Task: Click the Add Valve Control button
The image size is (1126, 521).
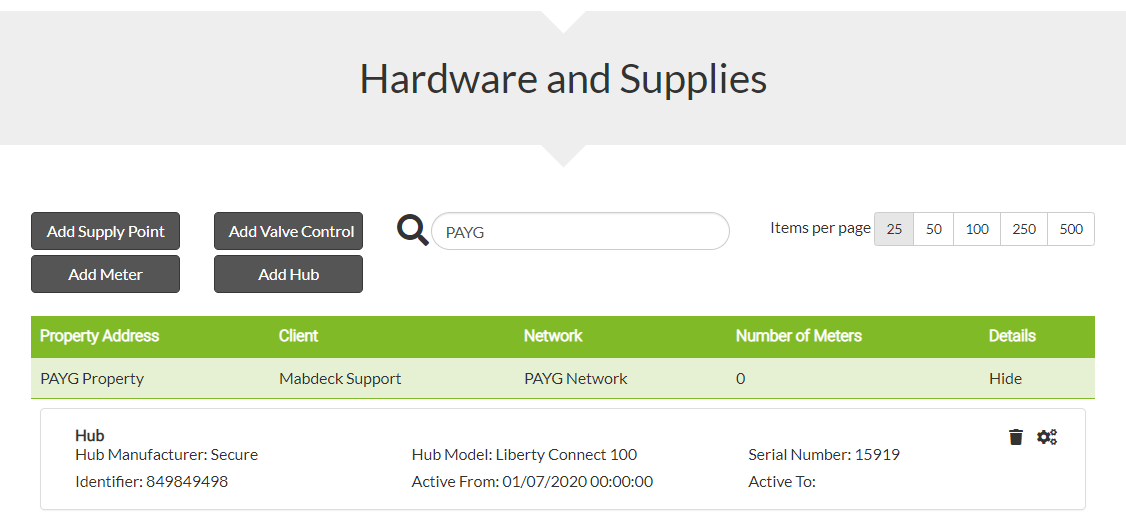Action: click(289, 231)
